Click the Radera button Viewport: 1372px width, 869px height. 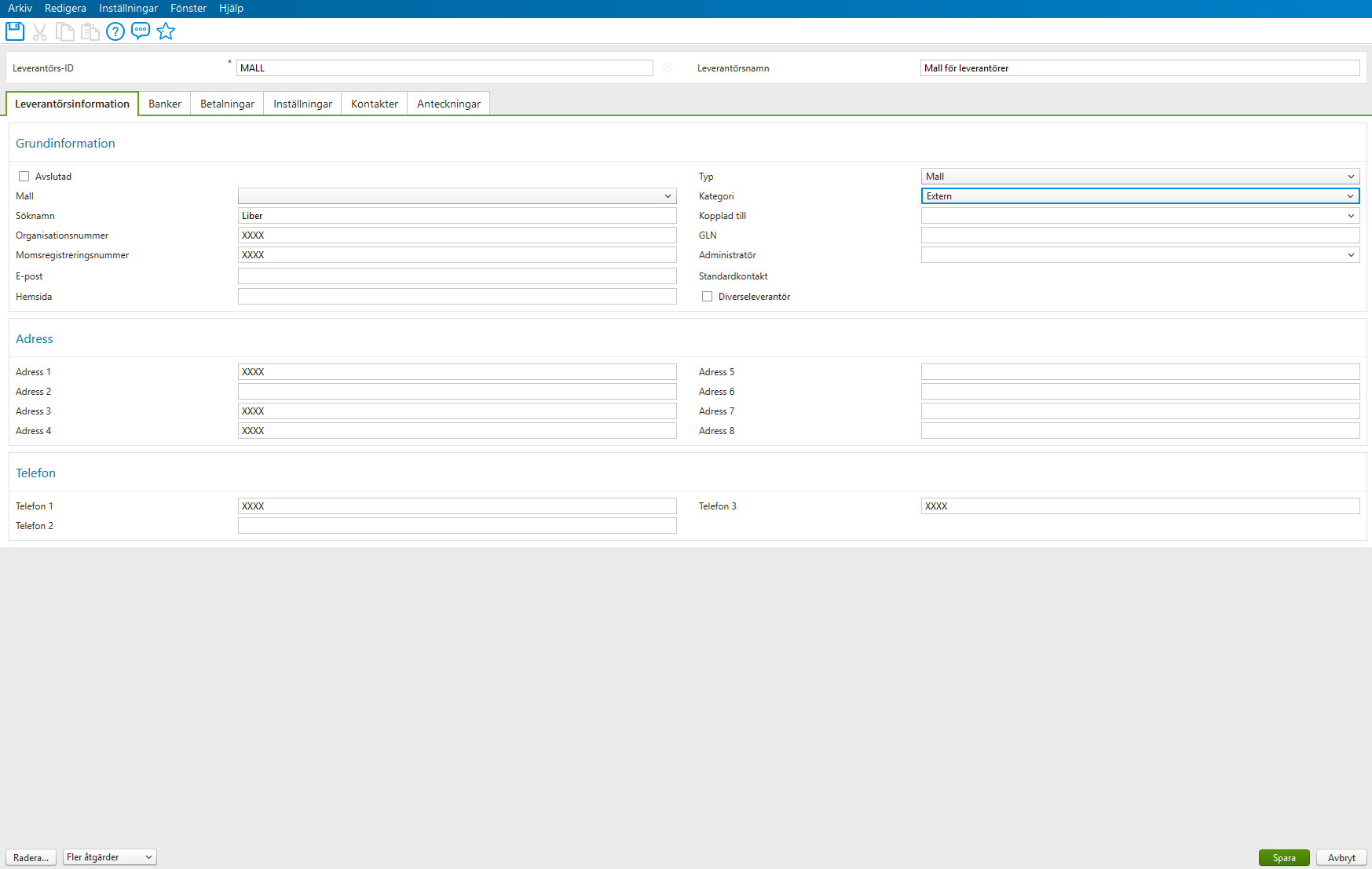click(31, 857)
